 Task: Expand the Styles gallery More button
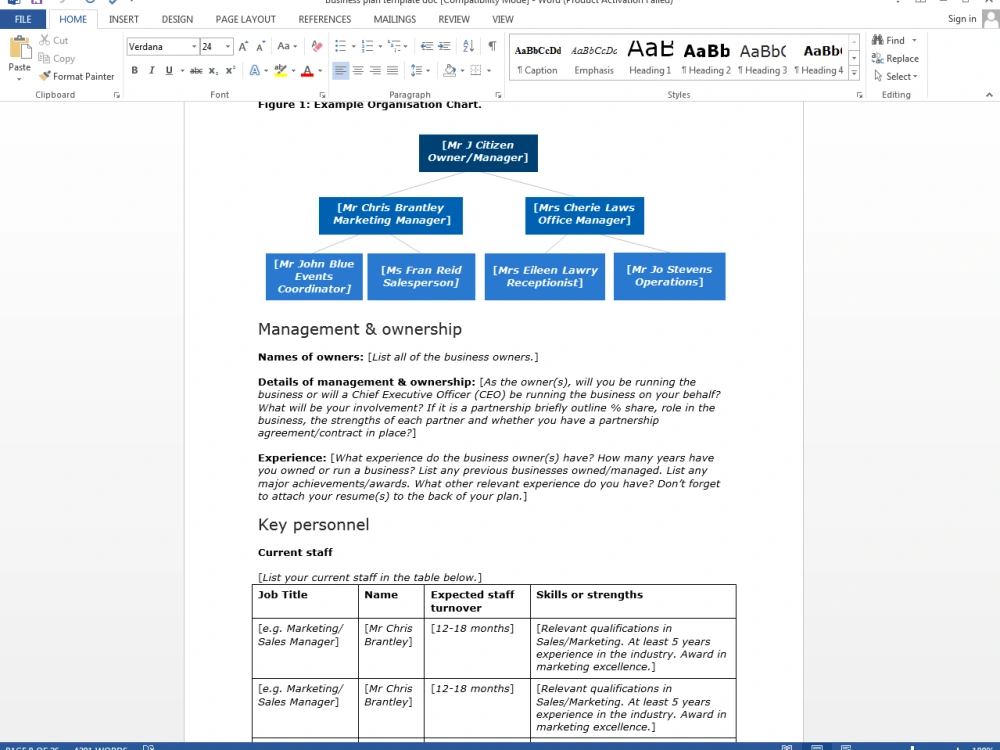tap(854, 73)
